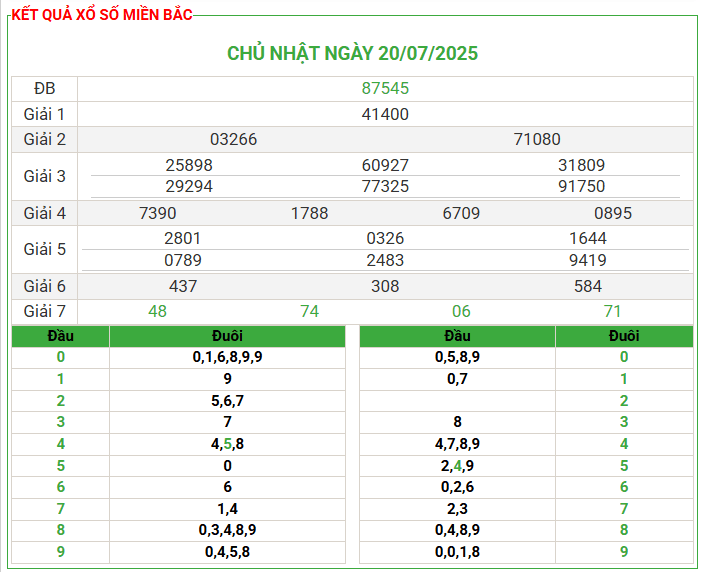
Task: Select Giải 4 number 1788
Action: coord(309,213)
